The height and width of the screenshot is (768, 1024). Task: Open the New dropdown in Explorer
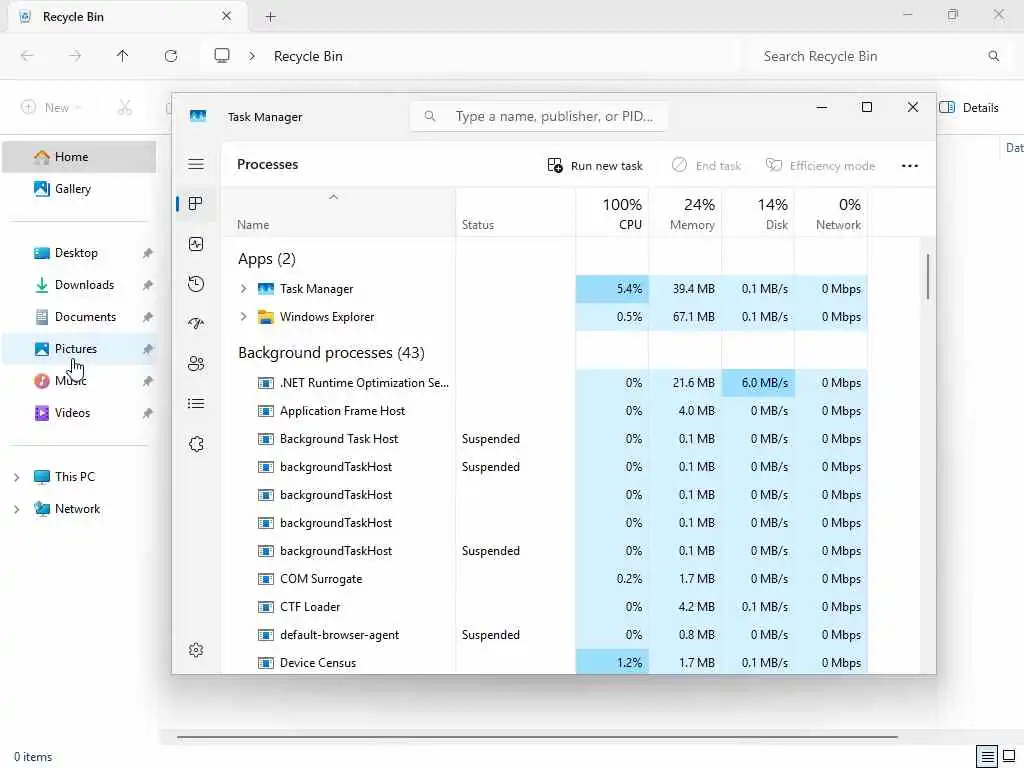click(51, 108)
